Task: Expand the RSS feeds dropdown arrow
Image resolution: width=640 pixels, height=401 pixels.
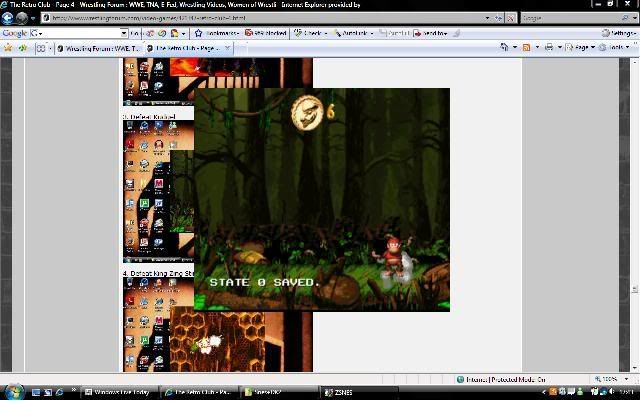Action: [x=537, y=47]
